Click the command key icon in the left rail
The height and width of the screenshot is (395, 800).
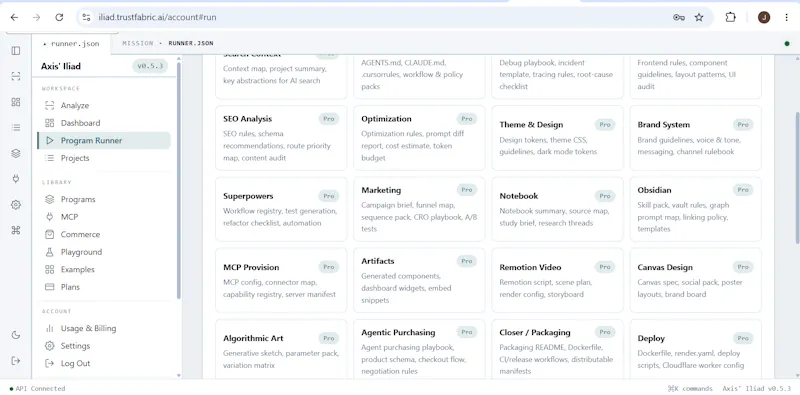(16, 230)
